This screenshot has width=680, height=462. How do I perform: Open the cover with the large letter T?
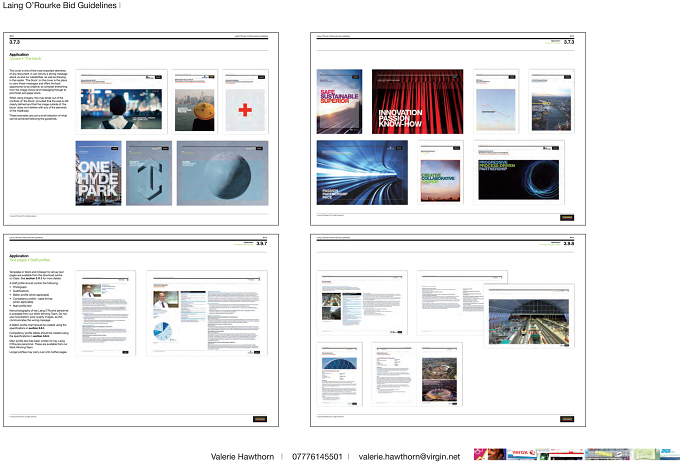click(x=149, y=173)
